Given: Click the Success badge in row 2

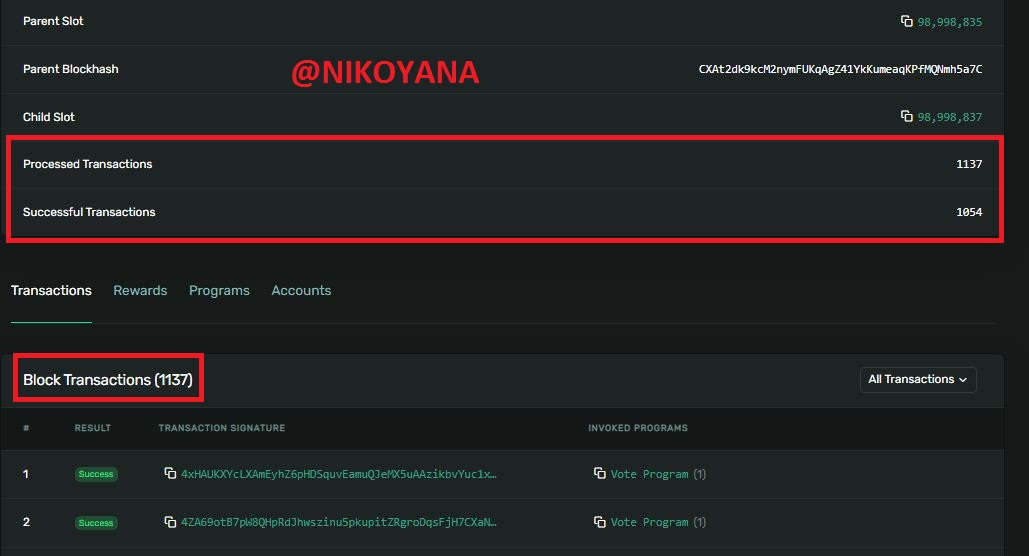Looking at the screenshot, I should pyautogui.click(x=96, y=523).
